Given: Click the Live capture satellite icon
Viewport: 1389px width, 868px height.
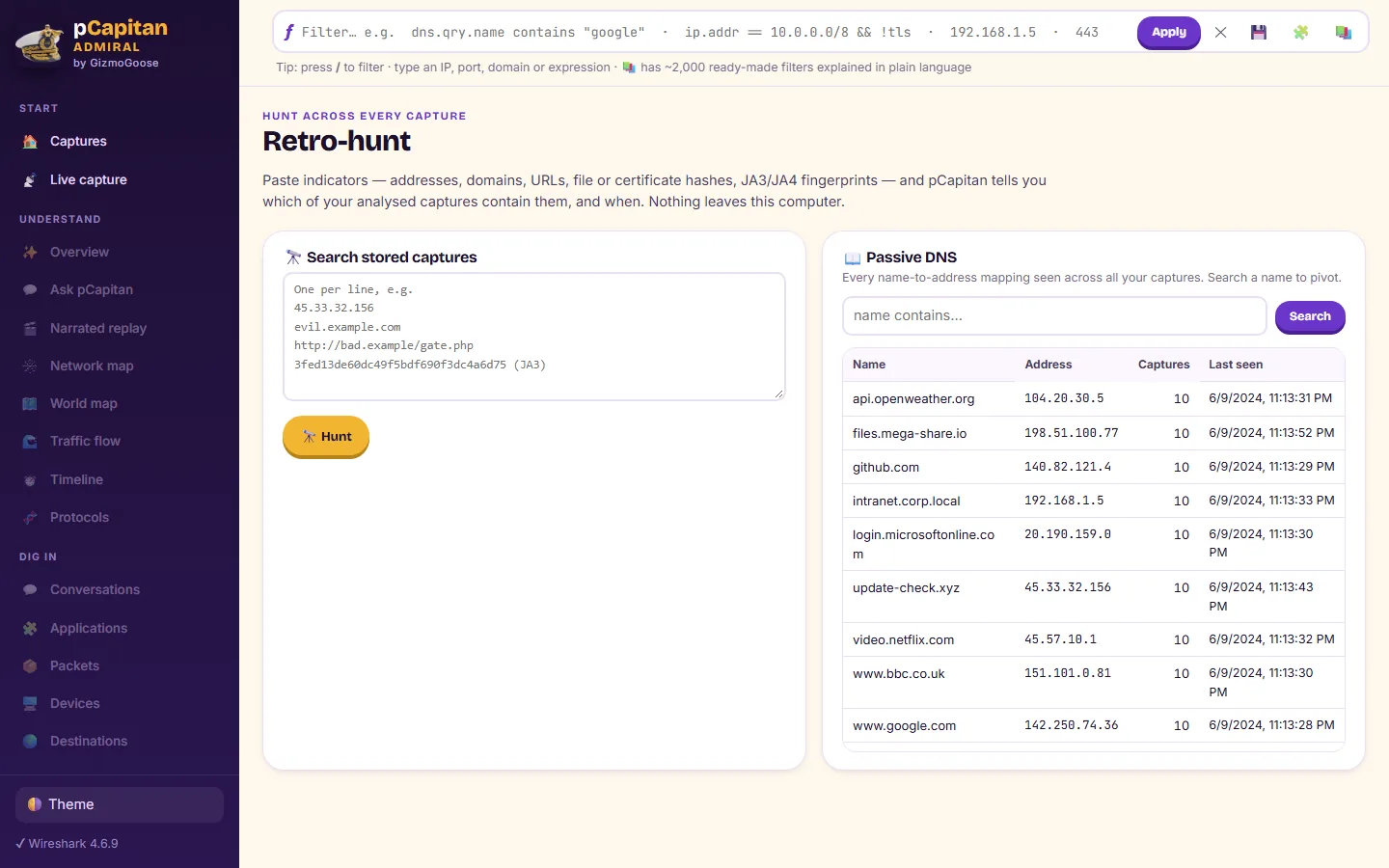Looking at the screenshot, I should click(30, 180).
